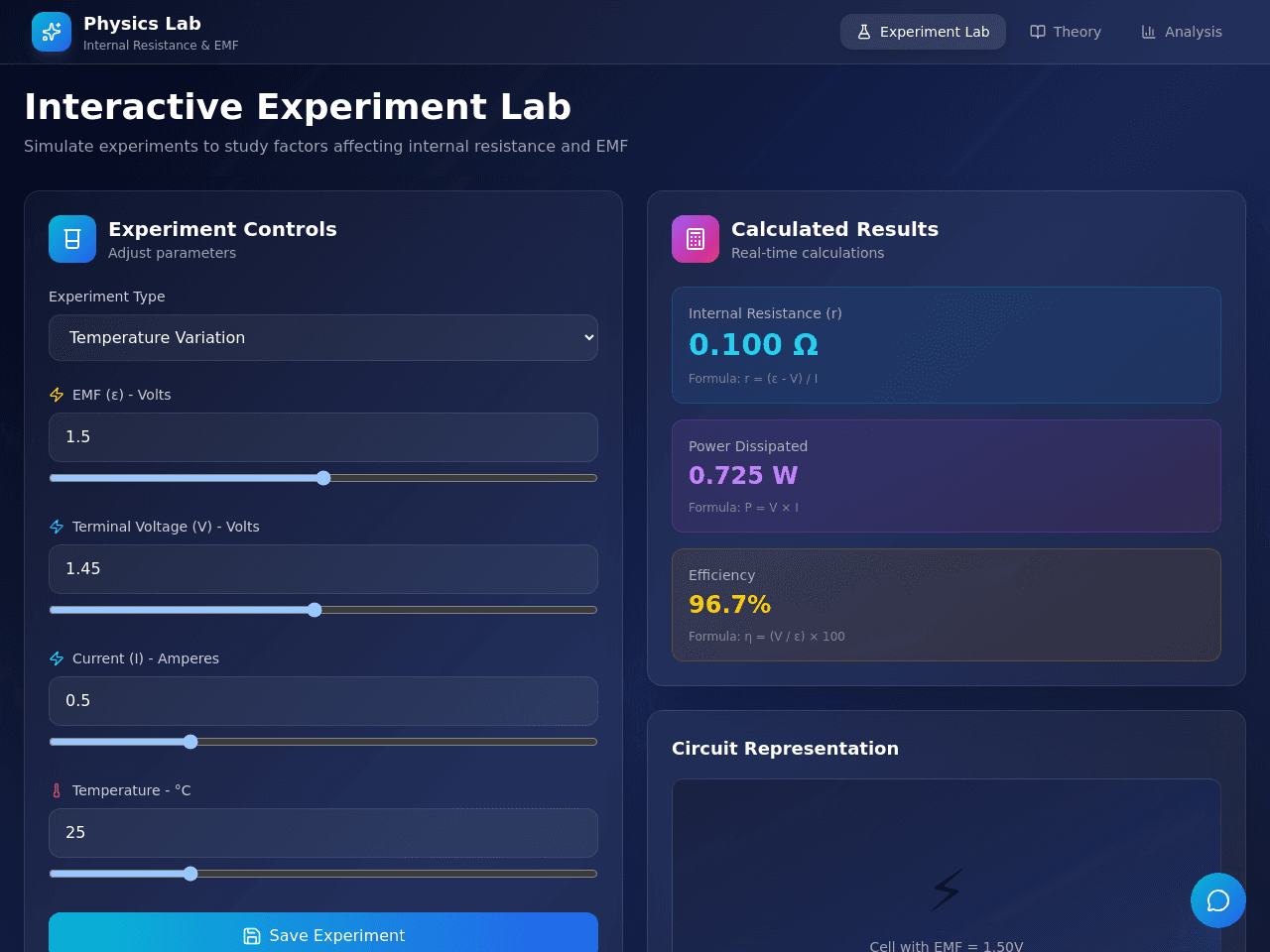
Task: Go to the Analysis tab
Action: [x=1182, y=32]
